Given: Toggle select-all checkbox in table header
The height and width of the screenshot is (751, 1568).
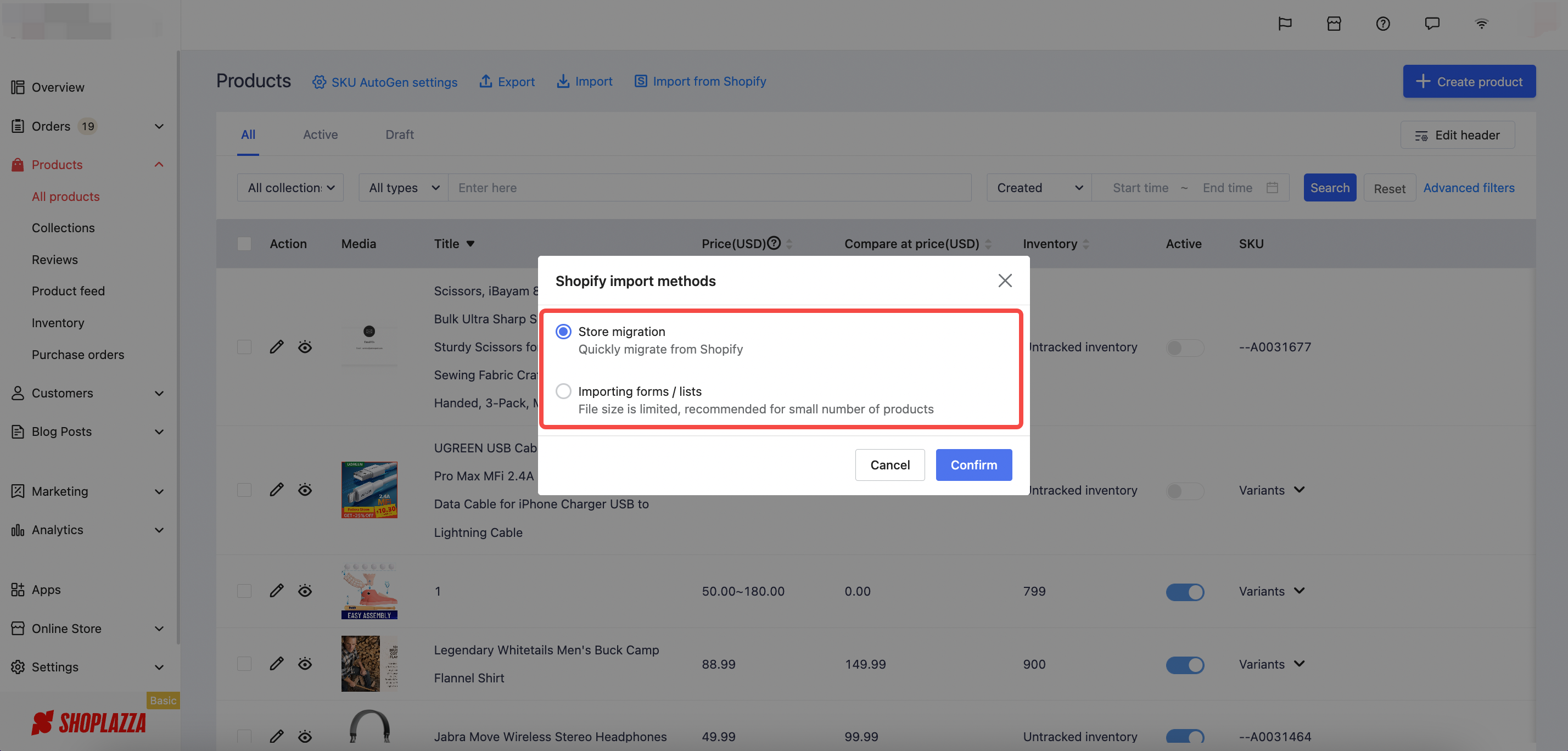Looking at the screenshot, I should [244, 243].
